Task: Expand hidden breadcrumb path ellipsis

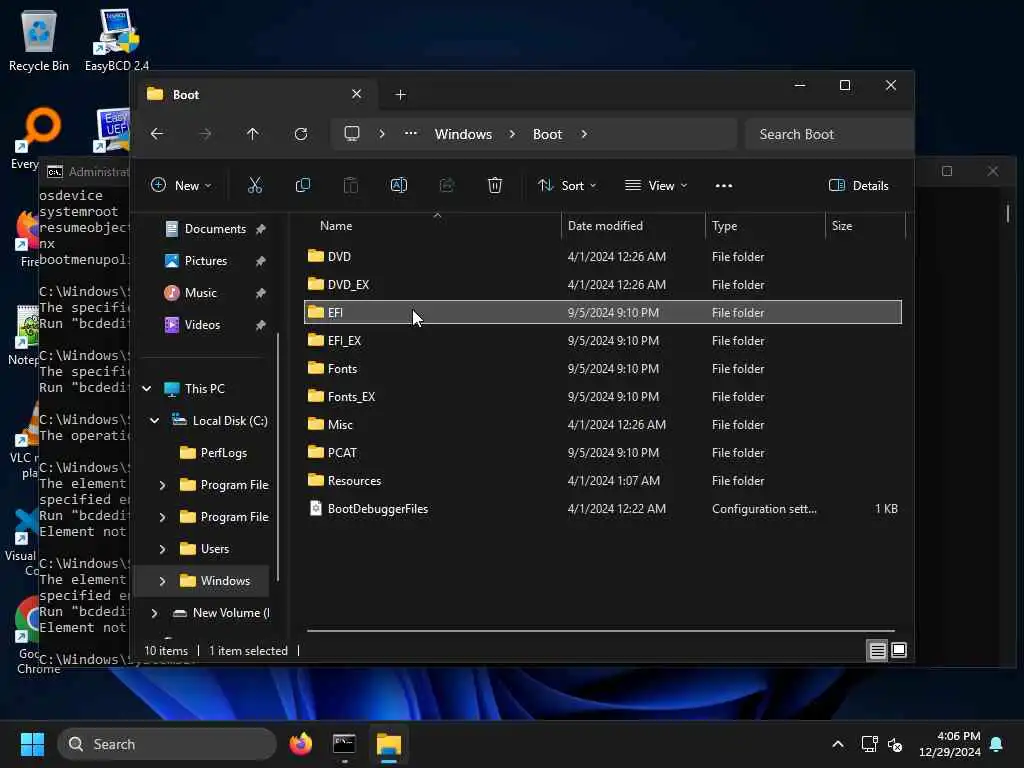Action: pos(410,133)
